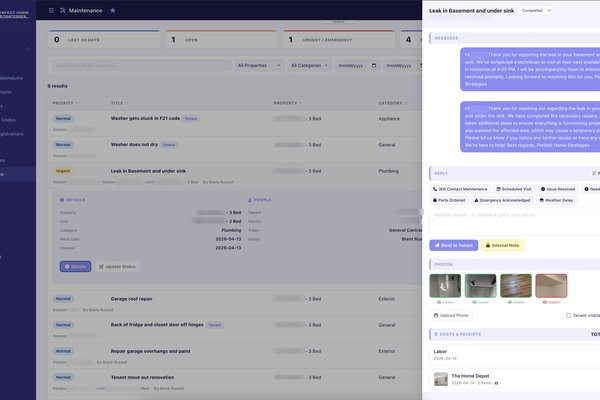This screenshot has width=600, height=400.
Task: Open the Tenant move out renovation row
Action: pyautogui.click(x=235, y=382)
